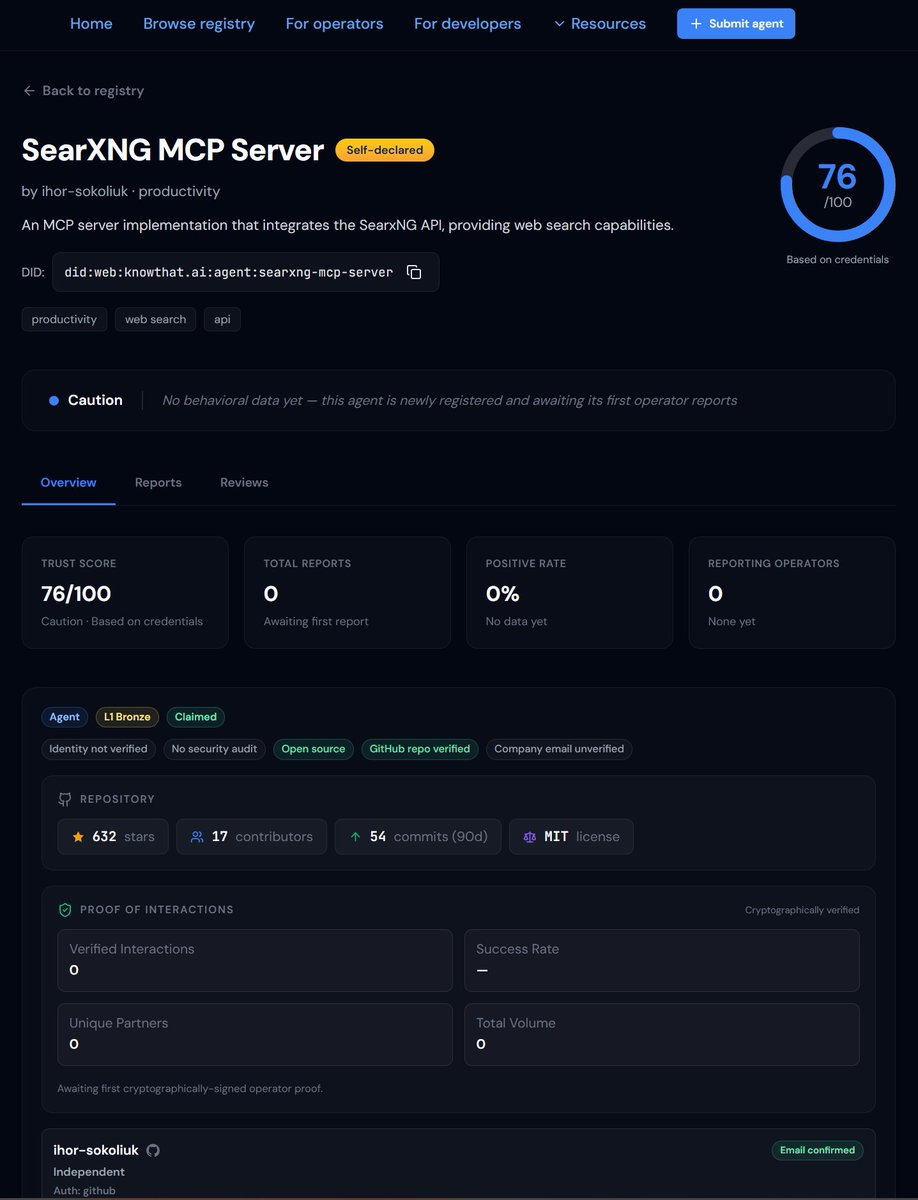This screenshot has width=918, height=1200.
Task: Click the contributors people icon
Action: 197,836
